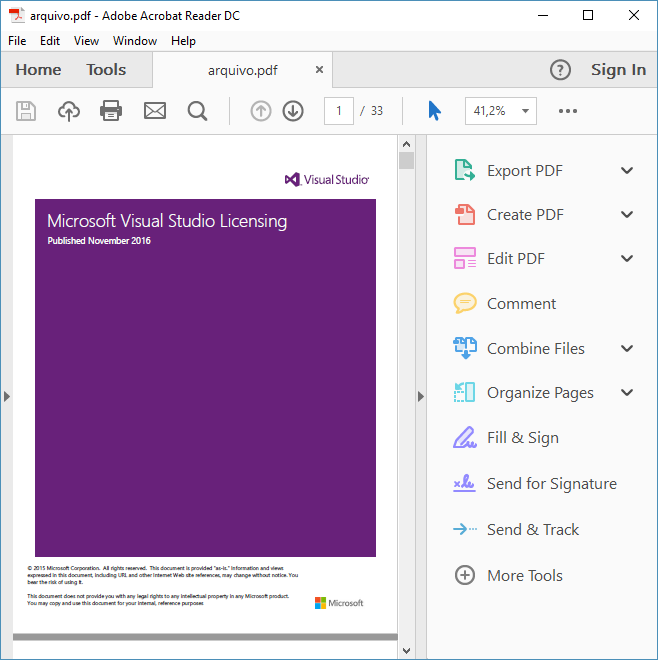
Task: Click the Fill & Sign label
Action: (523, 437)
